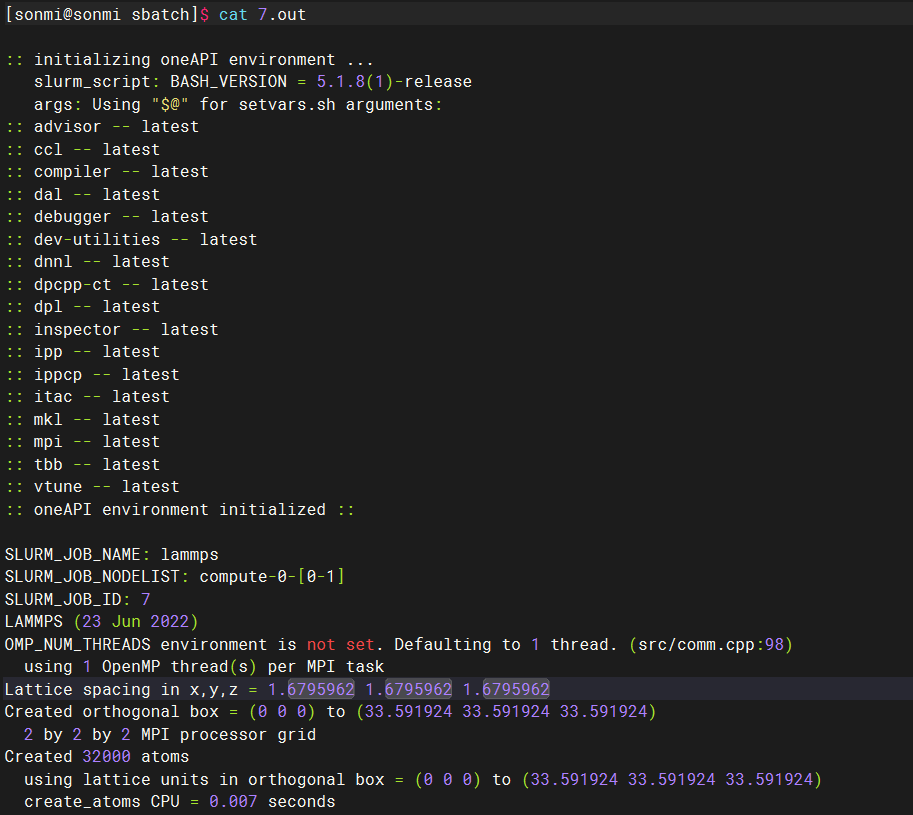
Task: Click the 'dev-utilities -- latest' line
Action: (x=145, y=240)
